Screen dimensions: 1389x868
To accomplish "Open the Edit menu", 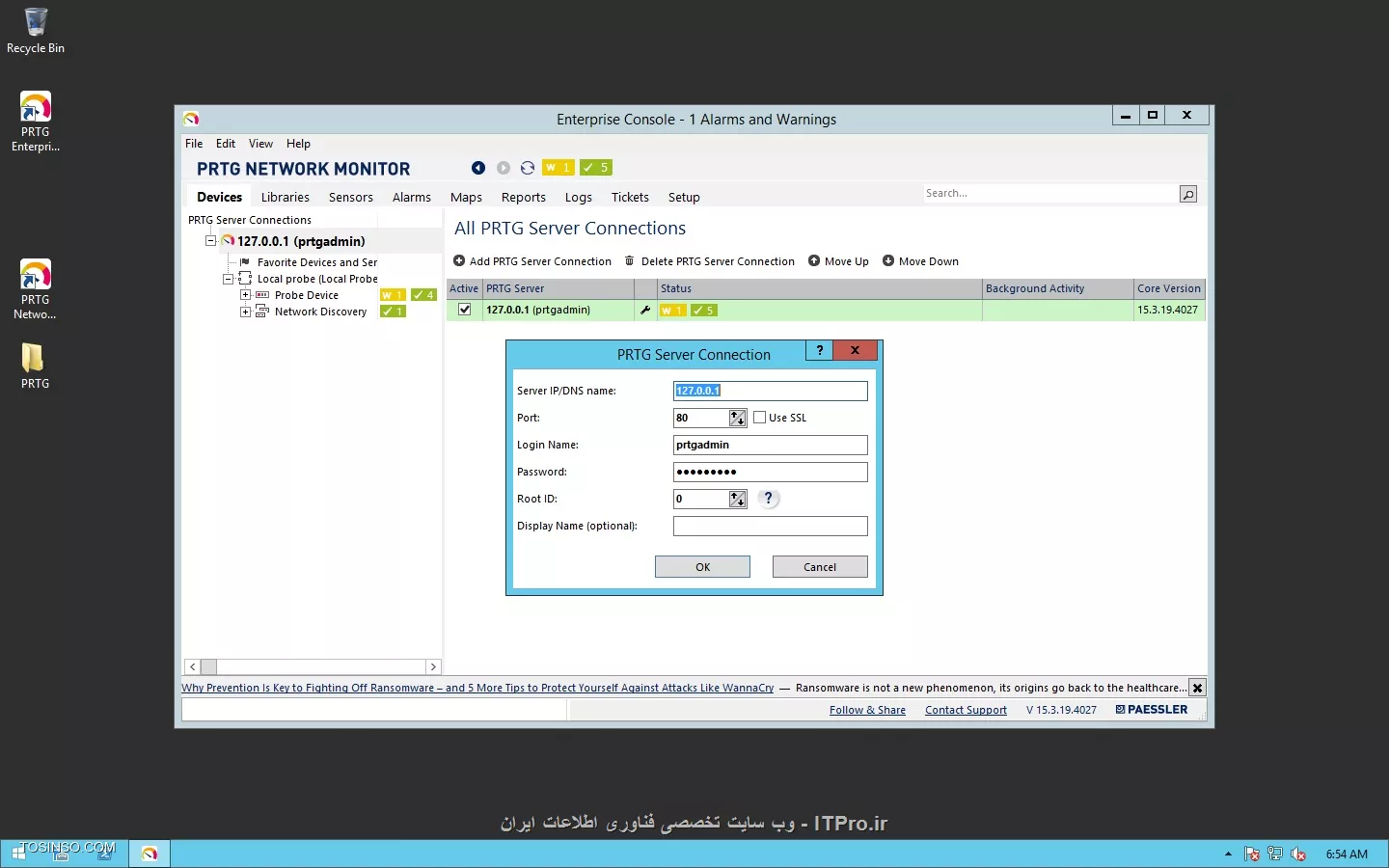I will pyautogui.click(x=226, y=144).
